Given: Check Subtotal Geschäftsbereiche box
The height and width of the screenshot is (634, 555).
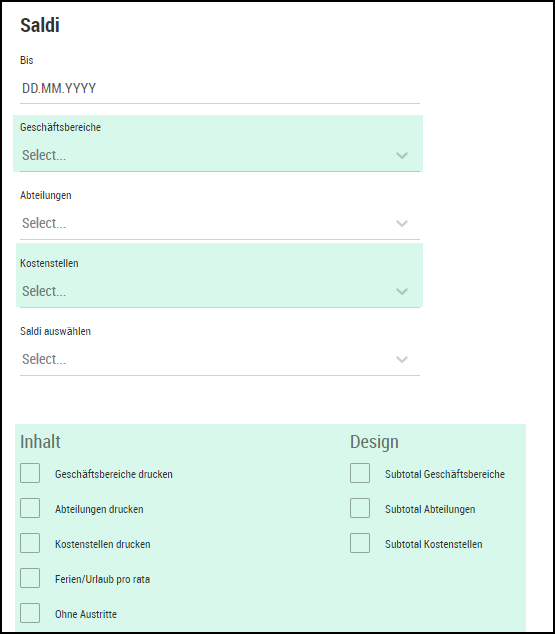Looking at the screenshot, I should (x=360, y=473).
